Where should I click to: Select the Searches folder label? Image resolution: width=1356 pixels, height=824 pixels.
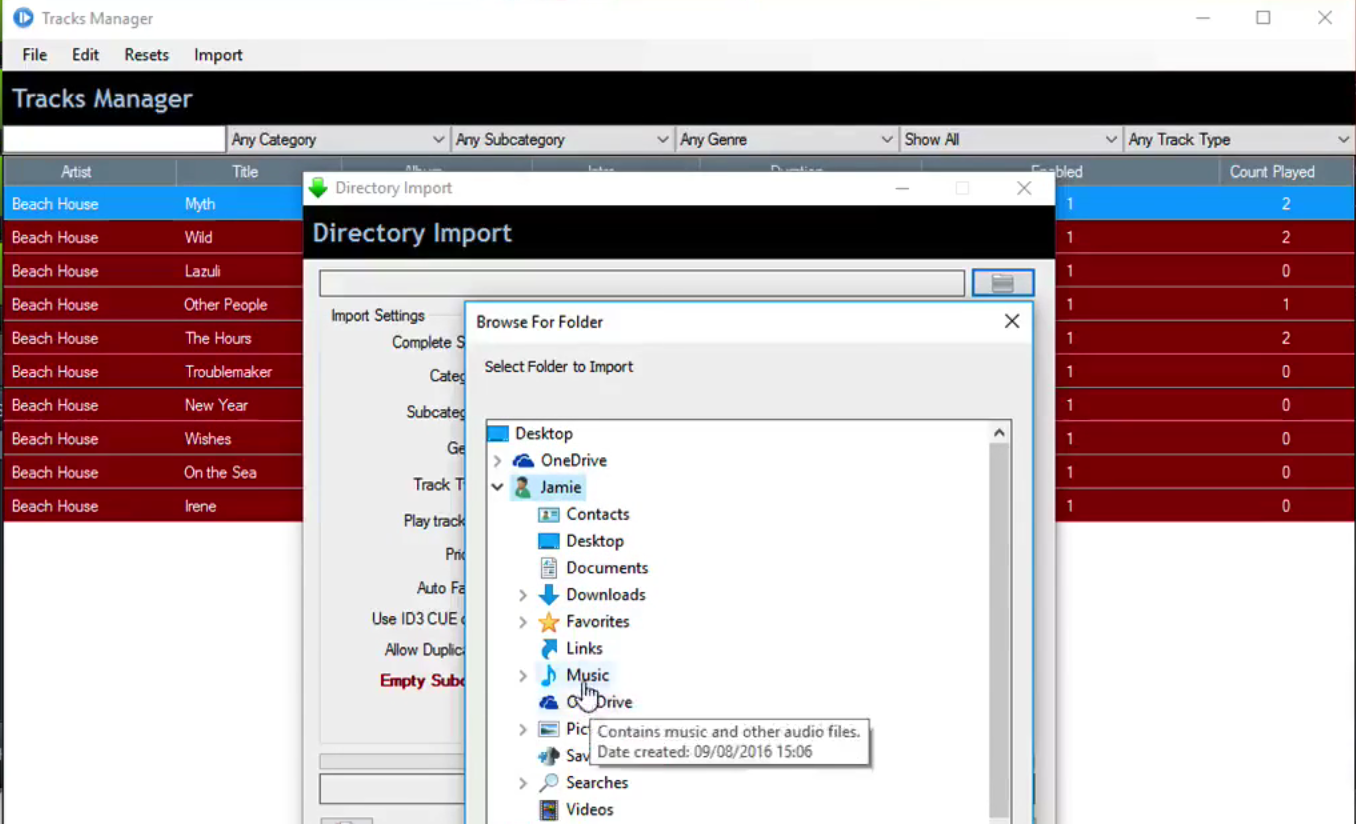click(x=597, y=783)
